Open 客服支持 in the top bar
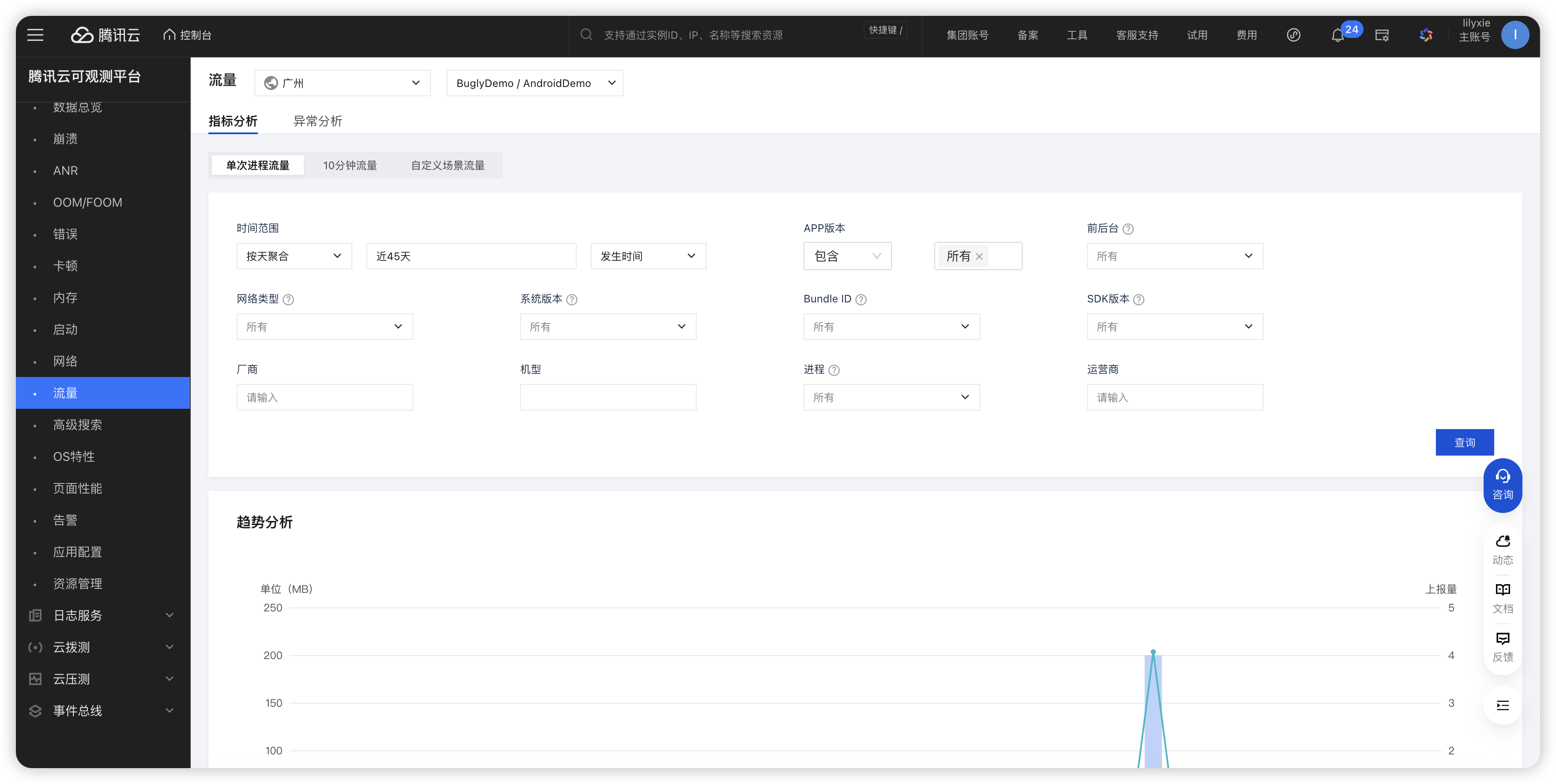The height and width of the screenshot is (784, 1556). (1137, 35)
